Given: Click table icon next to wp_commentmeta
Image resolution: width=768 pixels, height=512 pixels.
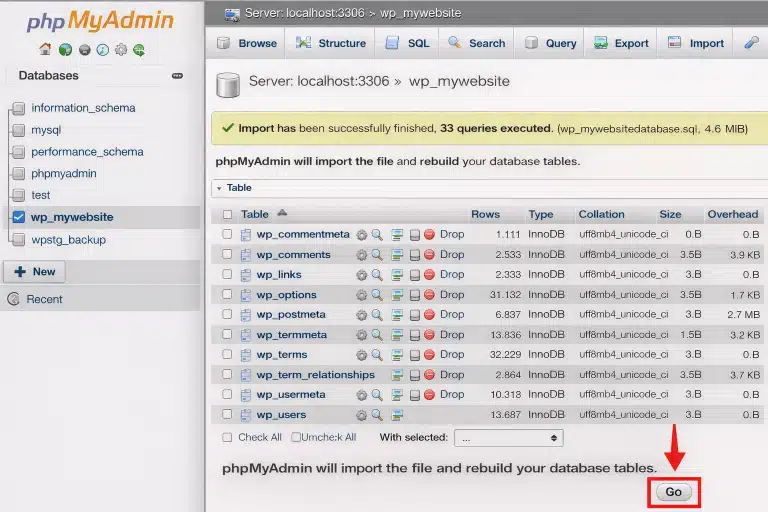Looking at the screenshot, I should click(246, 235).
